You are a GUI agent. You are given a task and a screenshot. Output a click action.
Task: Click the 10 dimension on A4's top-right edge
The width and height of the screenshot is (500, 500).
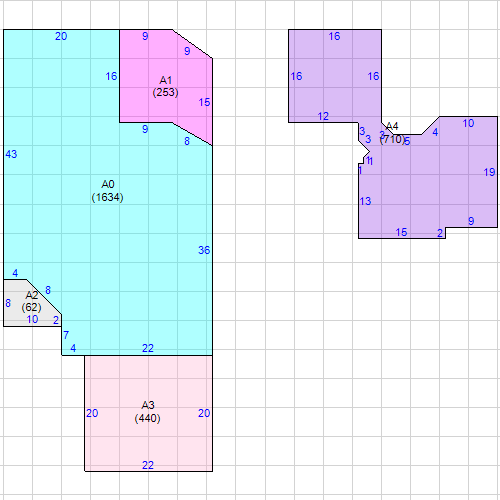pyautogui.click(x=468, y=123)
